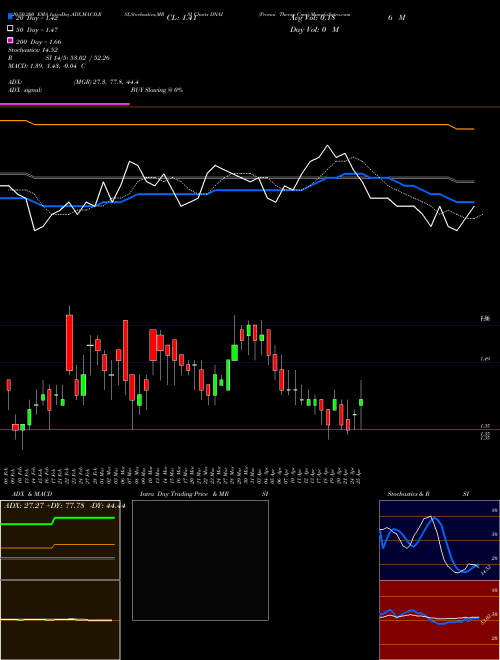Select the '50 Day = 1.47' legend text
This screenshot has width=500, height=660.
(x=37, y=30)
